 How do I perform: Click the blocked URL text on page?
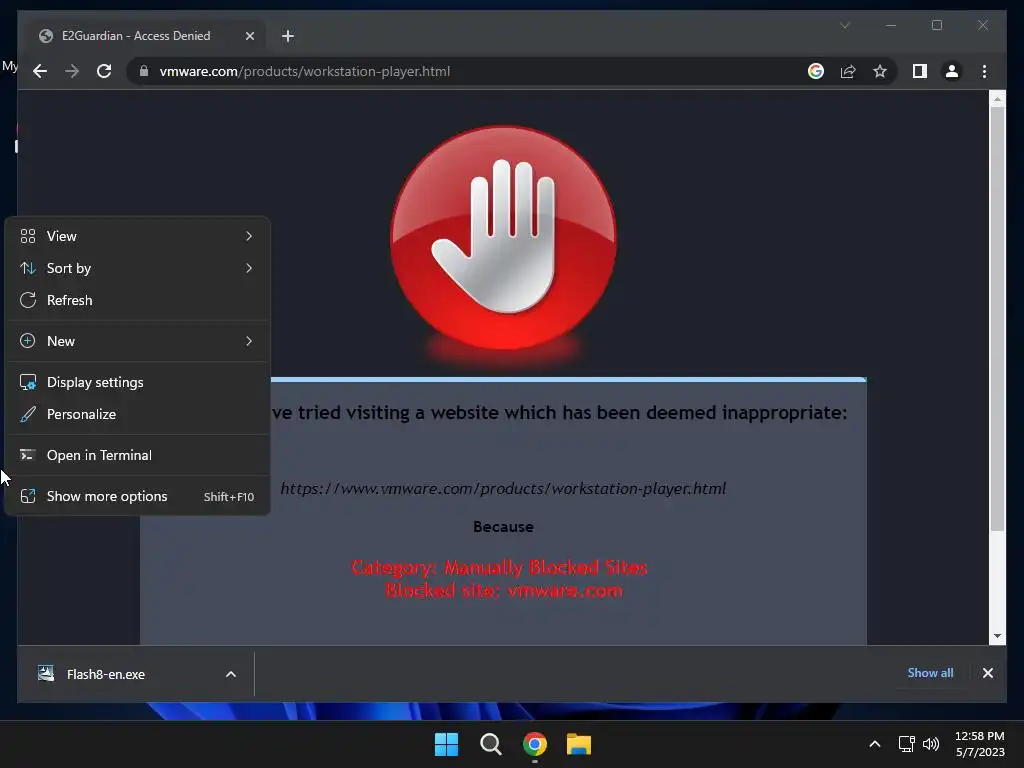coord(503,488)
